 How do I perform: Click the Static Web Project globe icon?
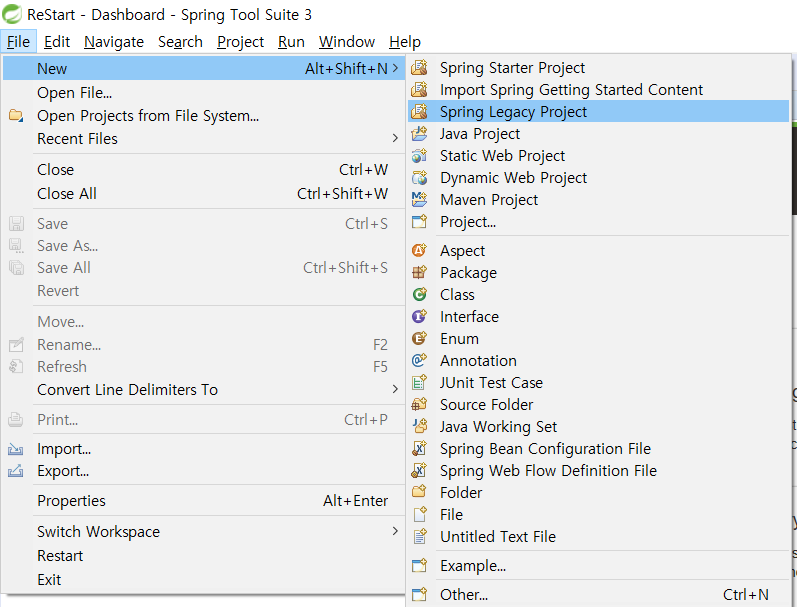pos(419,156)
